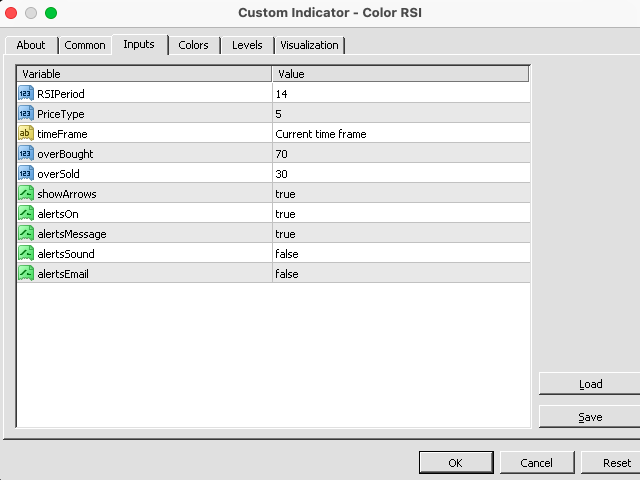Viewport: 640px width, 480px height.
Task: Select the overSold value 30
Action: click(282, 174)
